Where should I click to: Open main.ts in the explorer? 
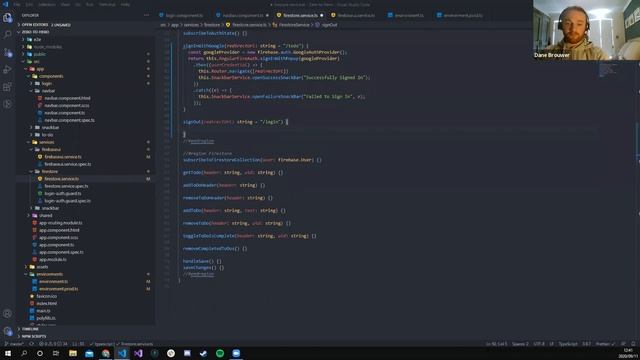coord(43,311)
